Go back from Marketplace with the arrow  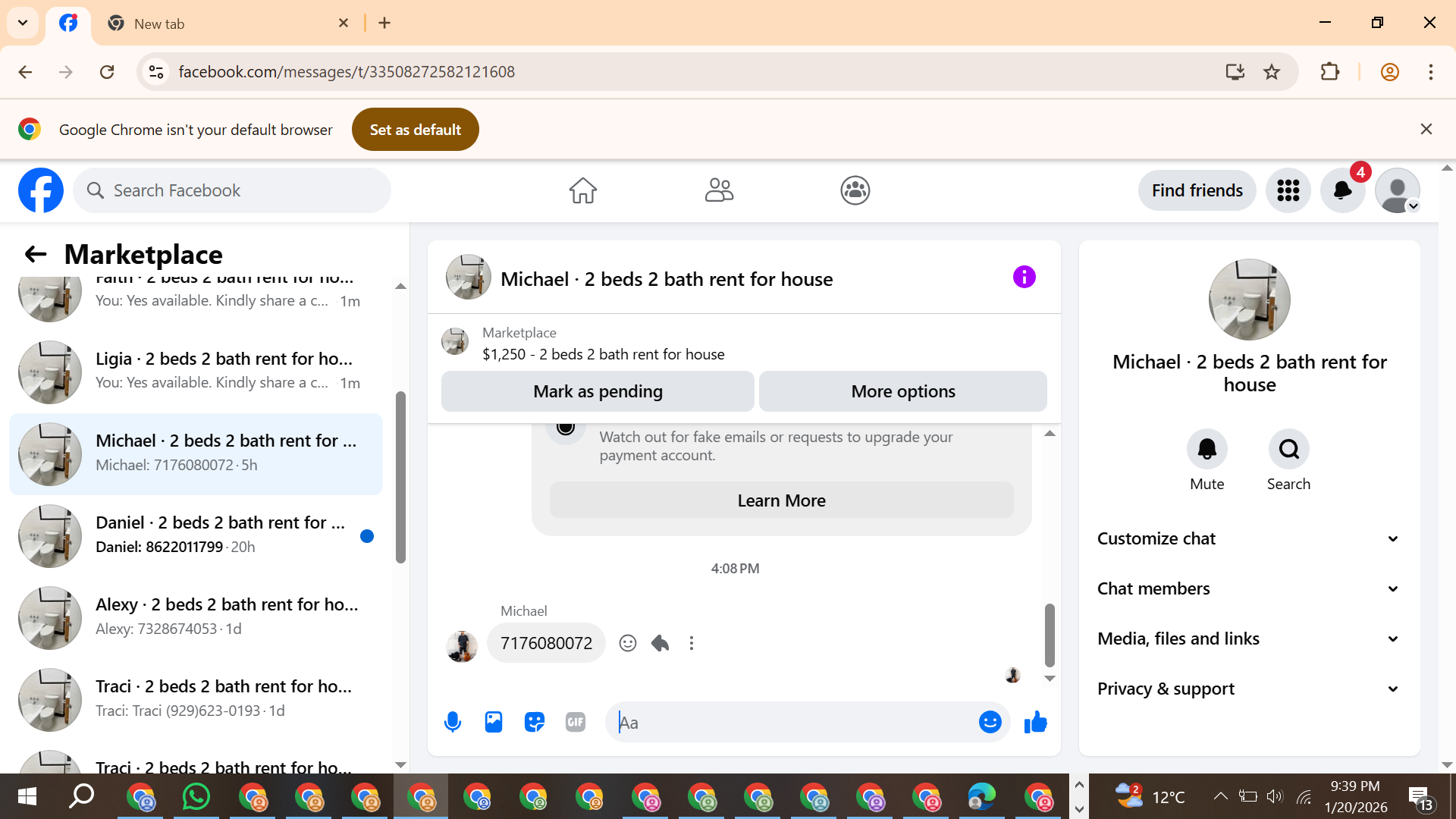coord(36,254)
